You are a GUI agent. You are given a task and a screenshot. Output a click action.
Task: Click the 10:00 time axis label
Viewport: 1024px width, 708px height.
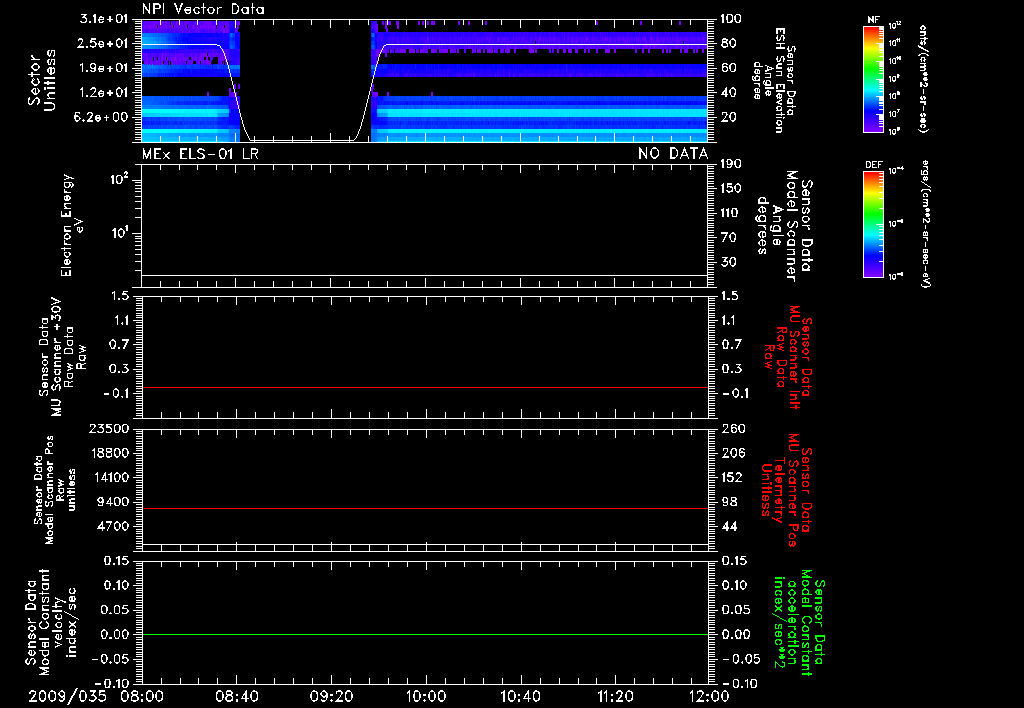(425, 696)
